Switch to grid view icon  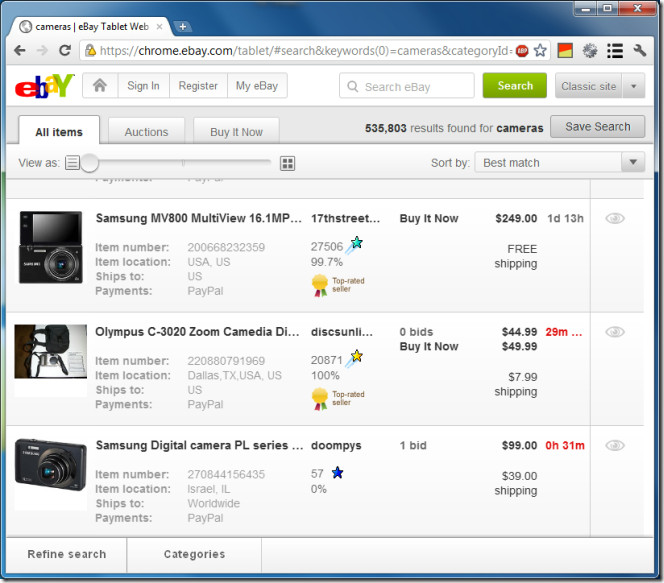click(x=288, y=163)
